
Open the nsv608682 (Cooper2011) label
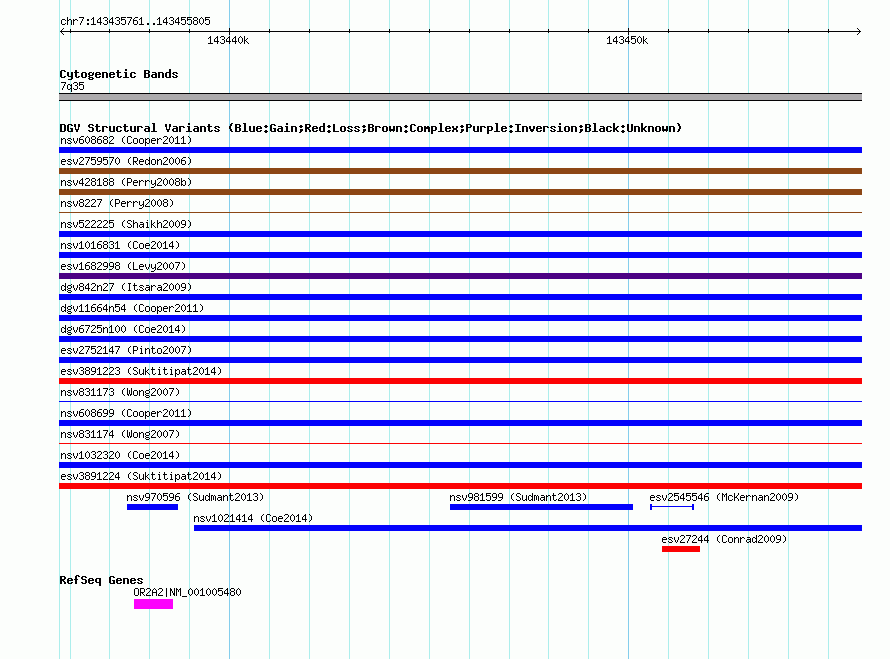click(x=126, y=140)
